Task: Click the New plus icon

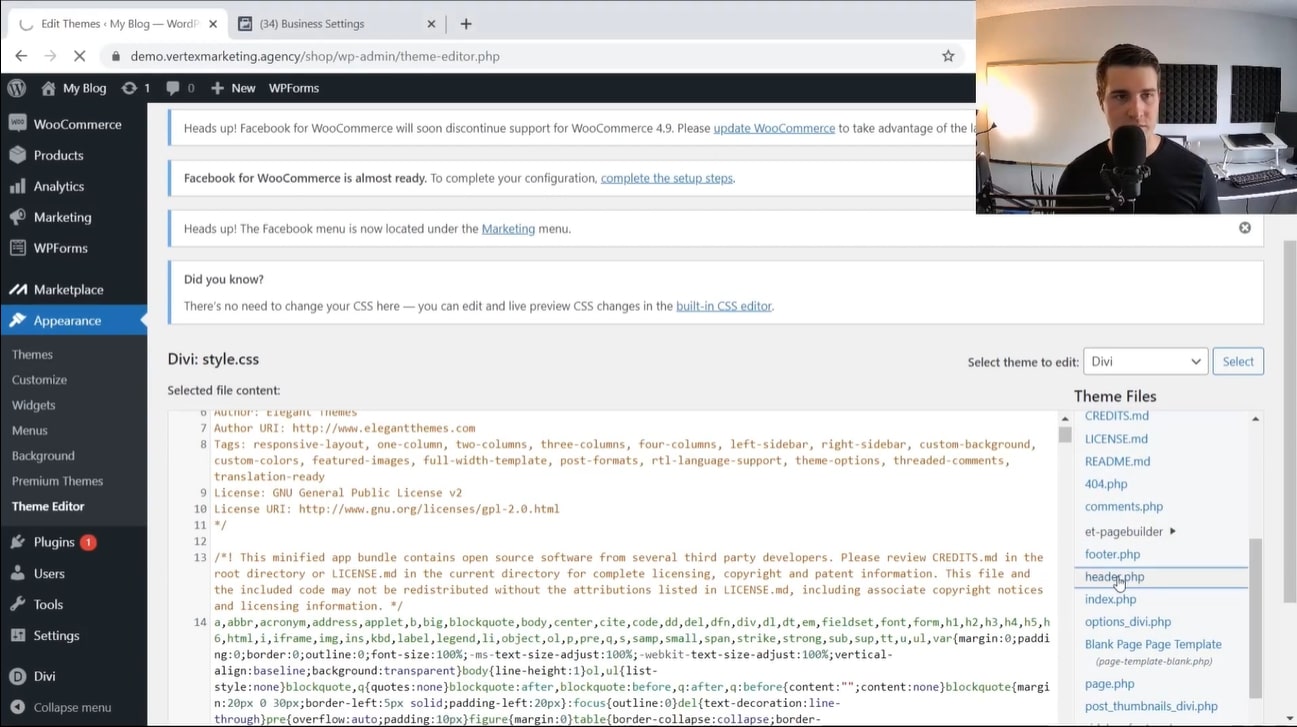Action: click(217, 88)
